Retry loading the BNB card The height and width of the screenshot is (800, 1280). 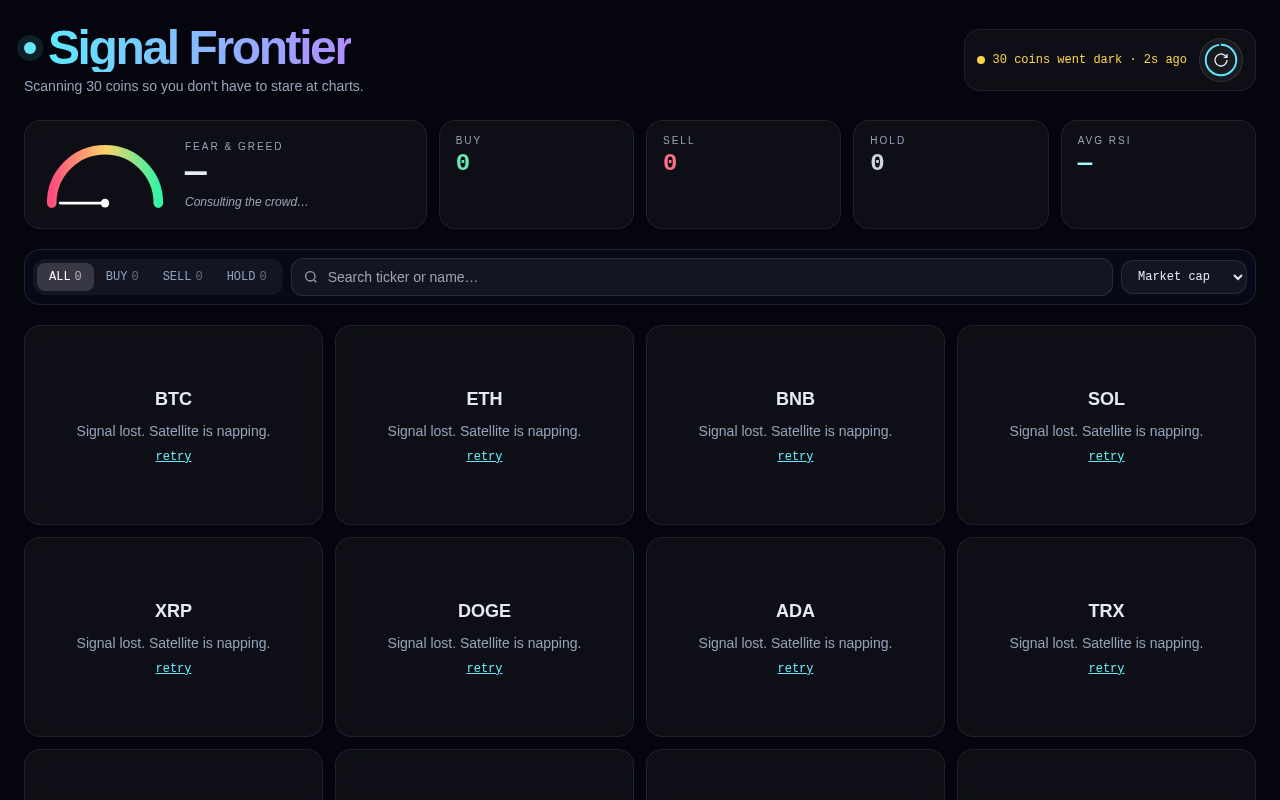pos(795,457)
